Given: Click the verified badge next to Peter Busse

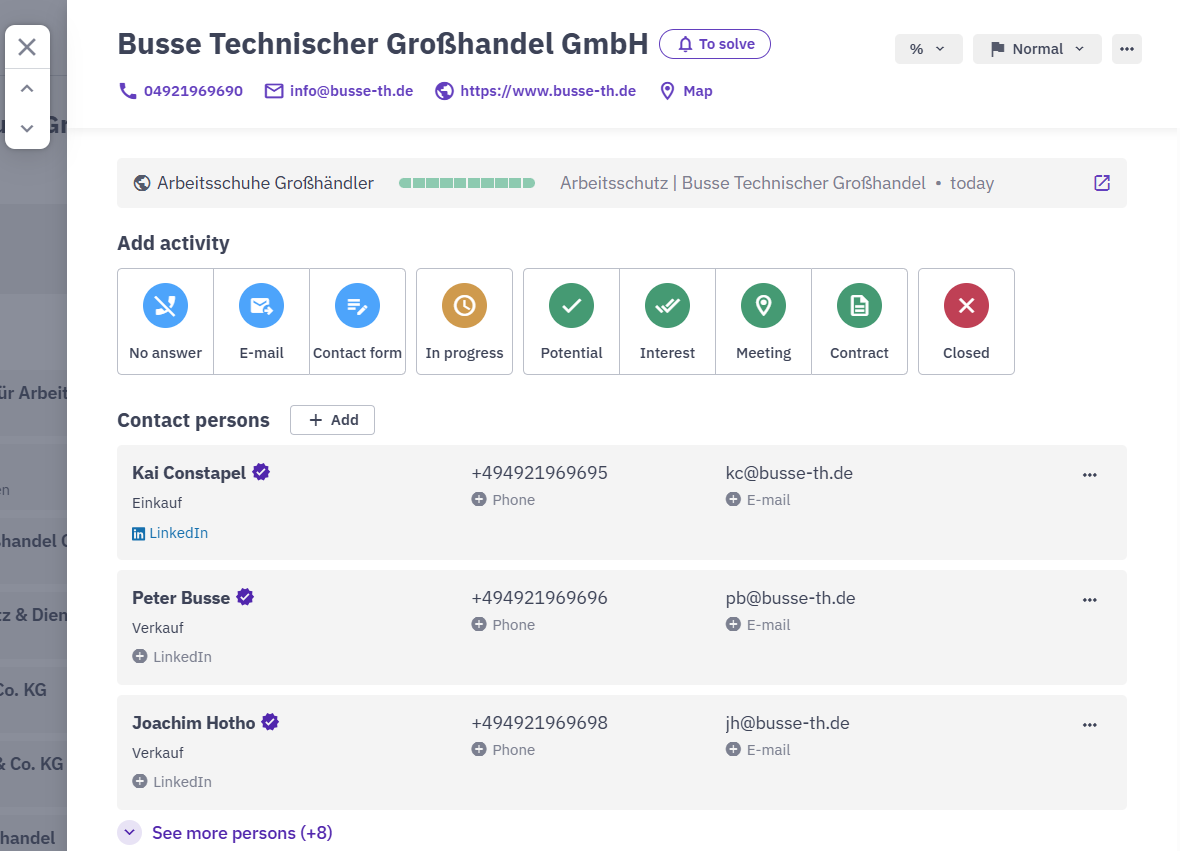Looking at the screenshot, I should coord(245,597).
